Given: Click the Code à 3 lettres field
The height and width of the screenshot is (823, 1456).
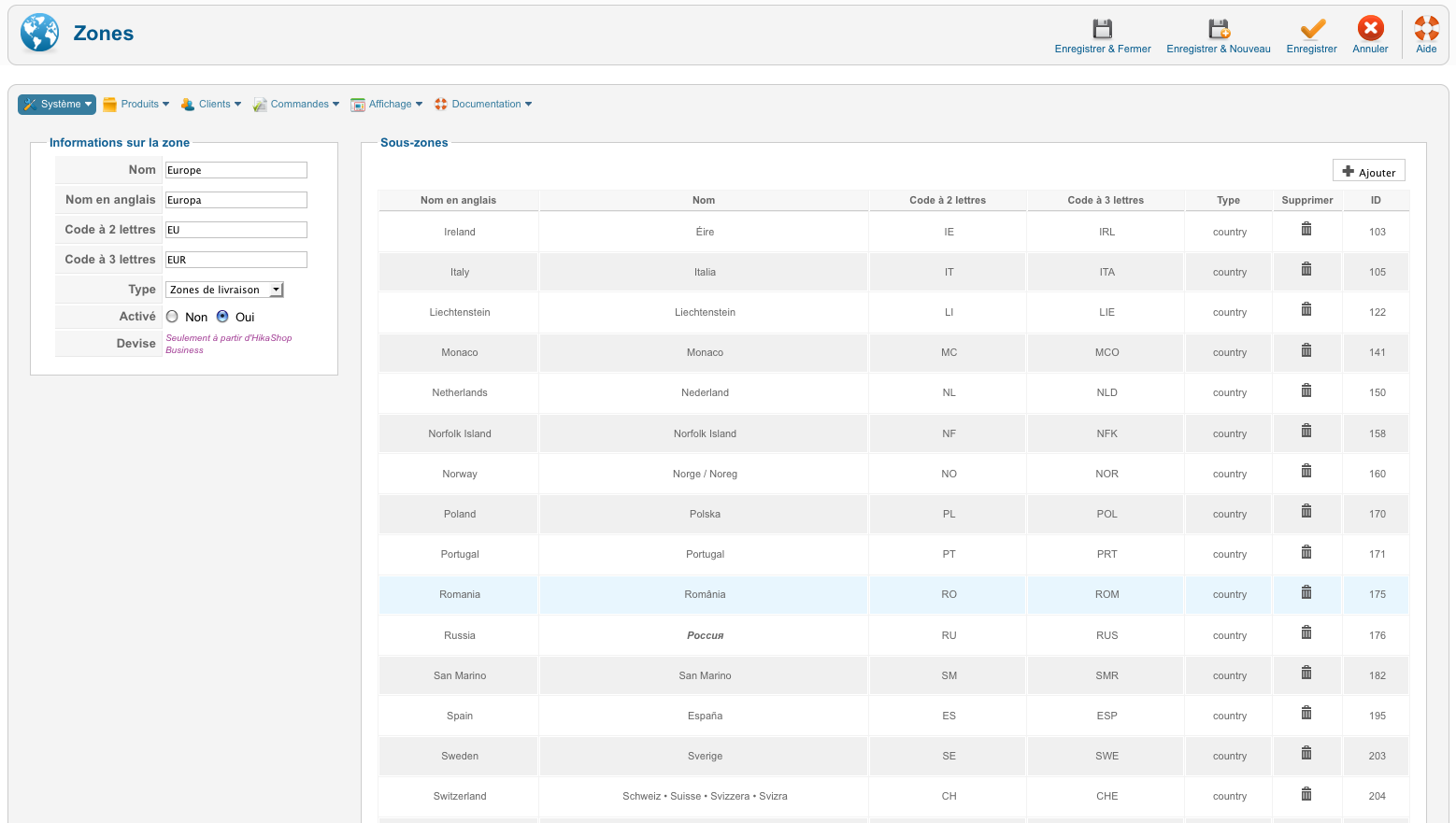Looking at the screenshot, I should 236,260.
